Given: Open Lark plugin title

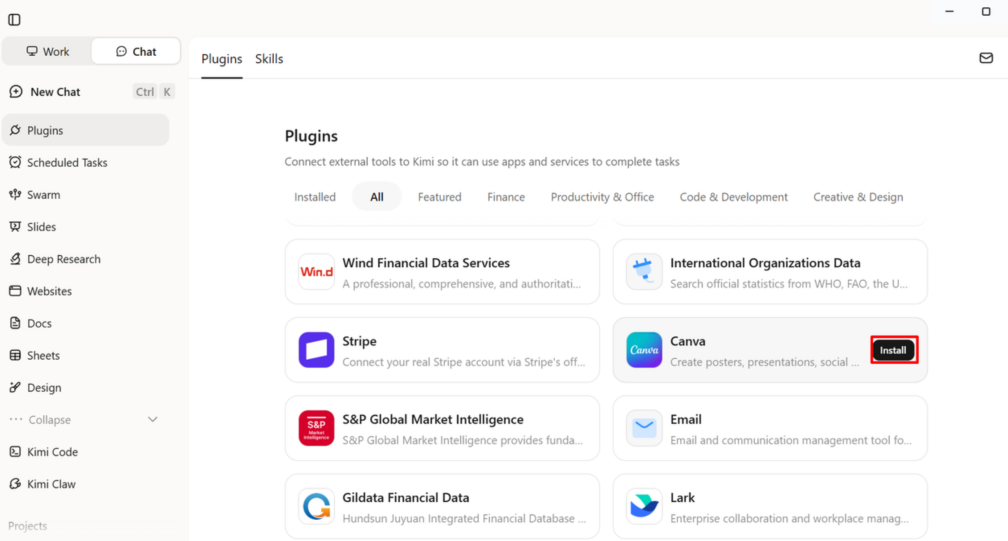Looking at the screenshot, I should point(683,498).
